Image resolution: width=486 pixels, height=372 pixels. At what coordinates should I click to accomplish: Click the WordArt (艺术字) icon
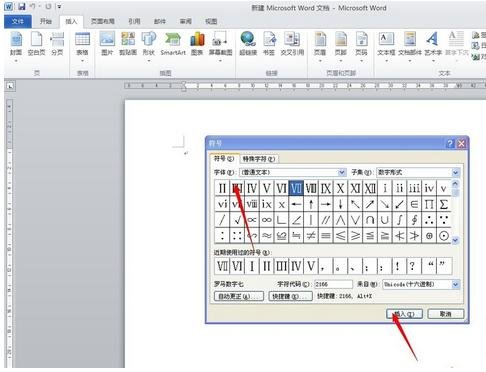433,39
